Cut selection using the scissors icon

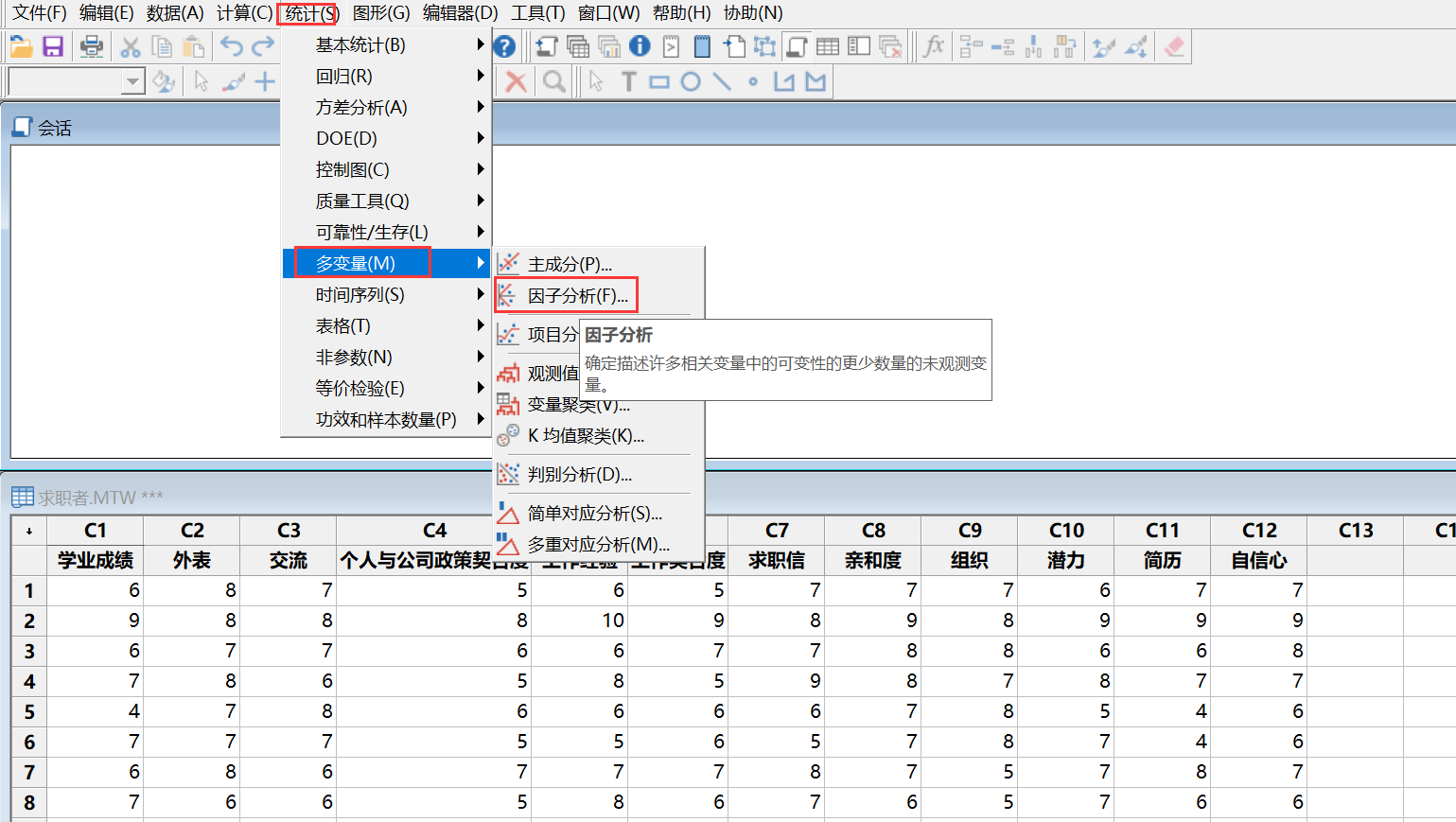click(130, 45)
